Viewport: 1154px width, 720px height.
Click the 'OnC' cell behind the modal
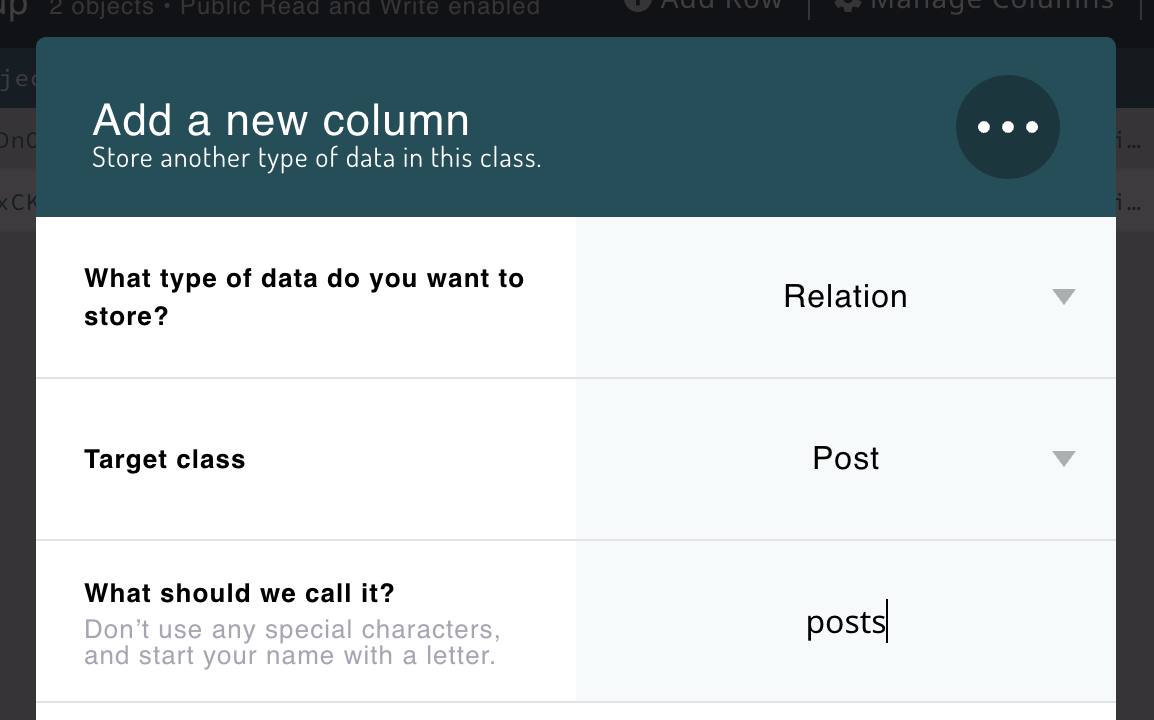coord(17,141)
